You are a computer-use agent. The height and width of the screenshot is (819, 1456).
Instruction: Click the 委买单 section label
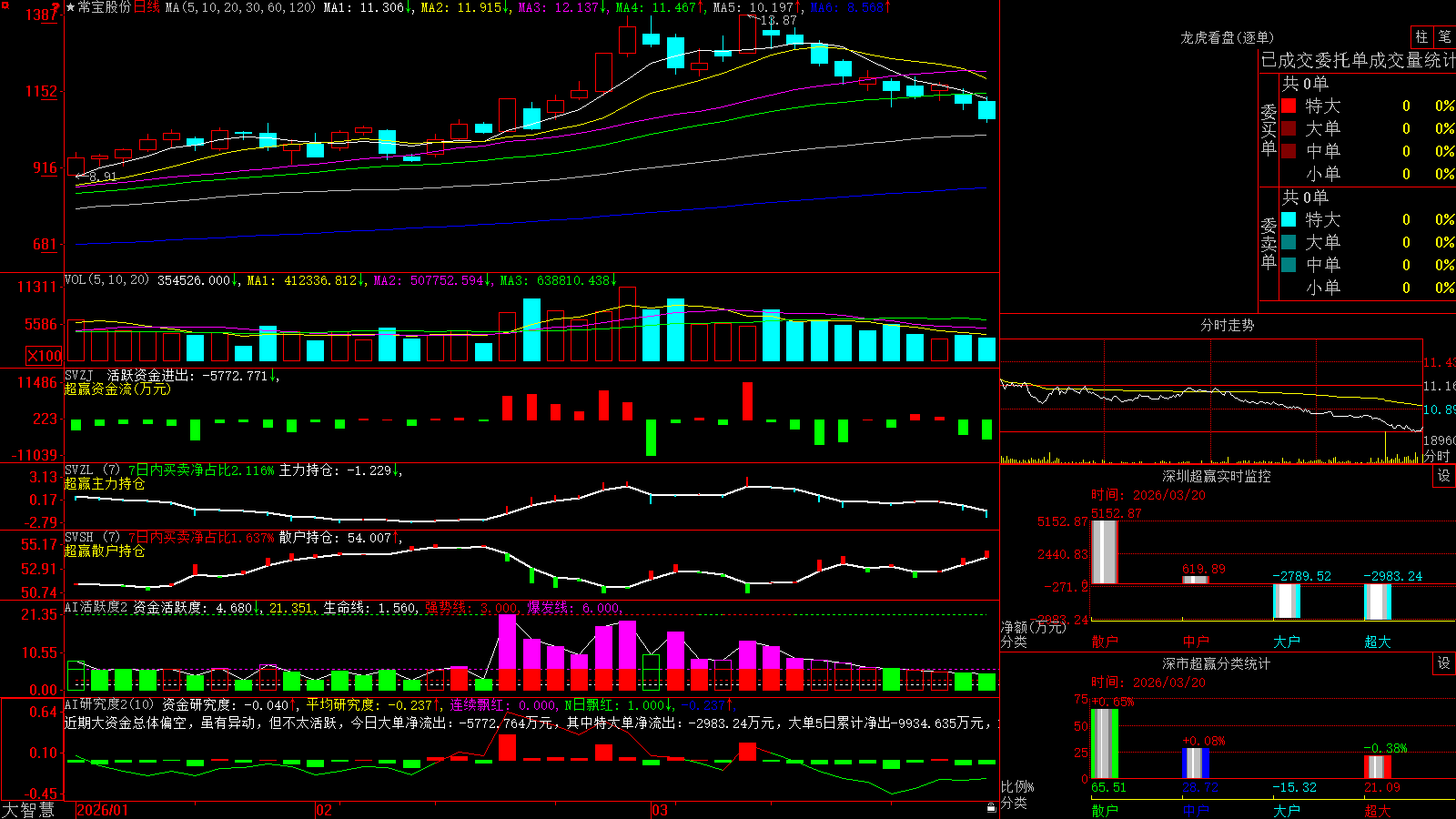[x=1269, y=128]
